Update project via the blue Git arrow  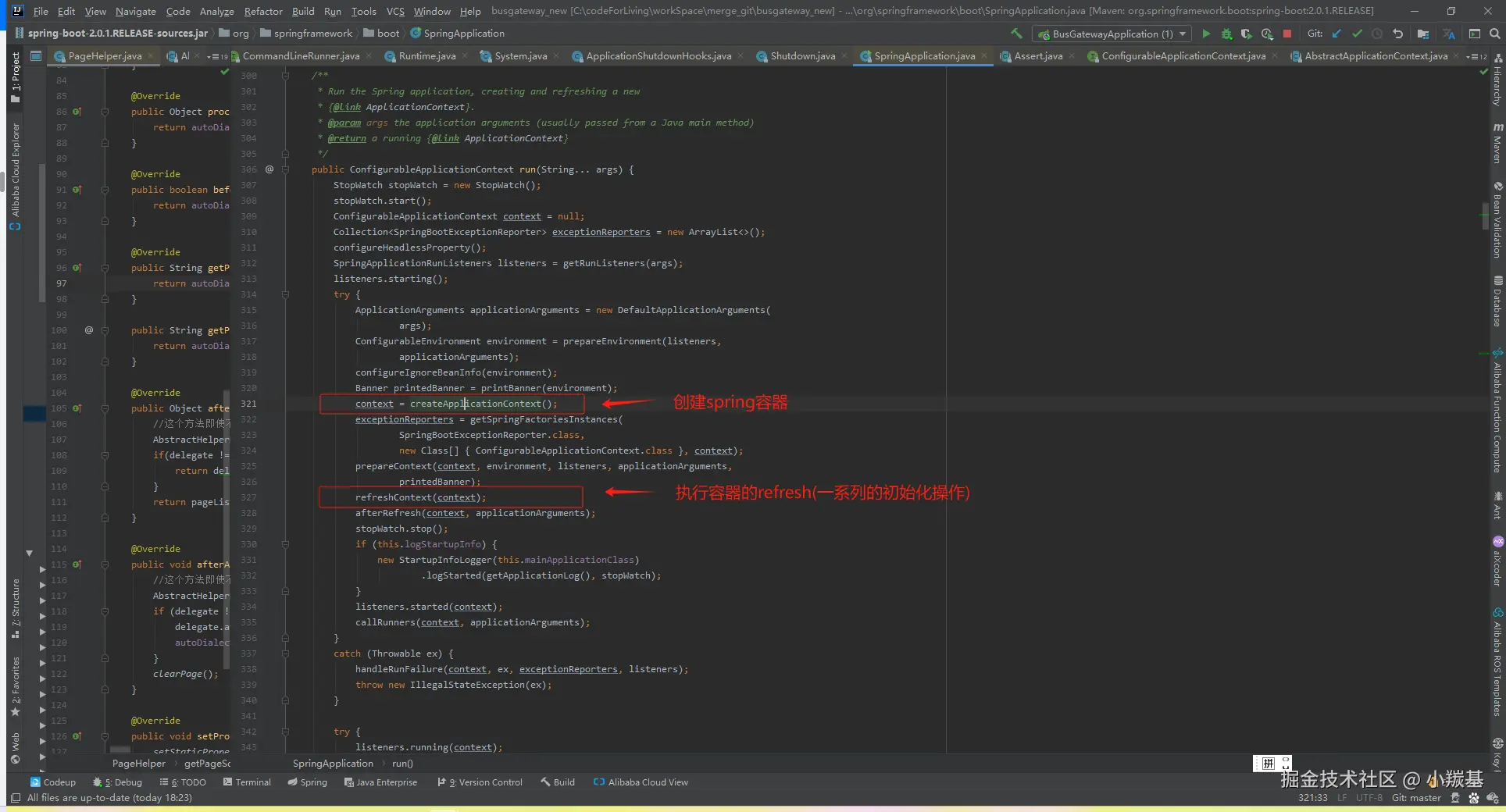pyautogui.click(x=1337, y=34)
